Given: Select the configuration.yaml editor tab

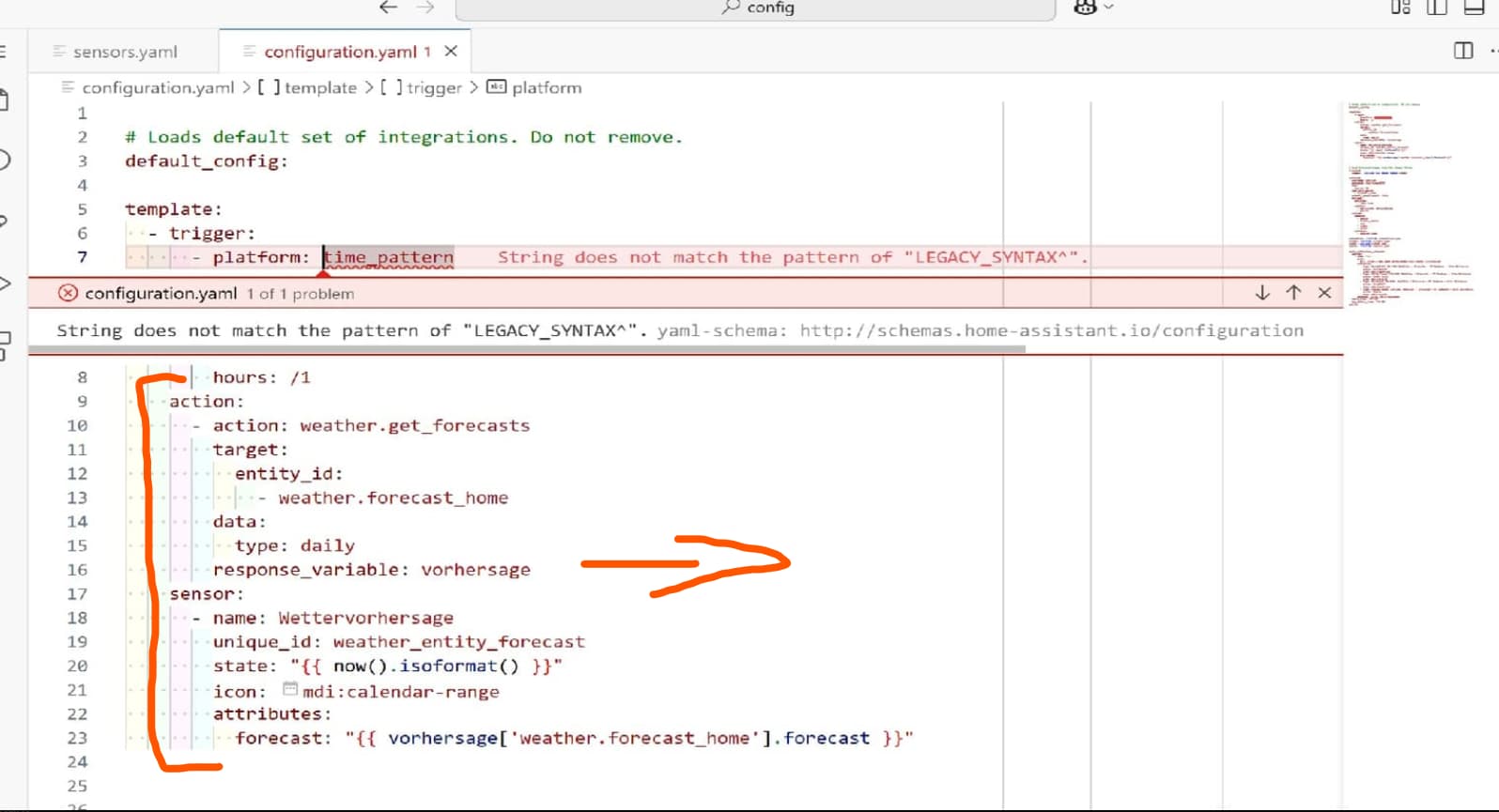Looking at the screenshot, I should [x=339, y=52].
